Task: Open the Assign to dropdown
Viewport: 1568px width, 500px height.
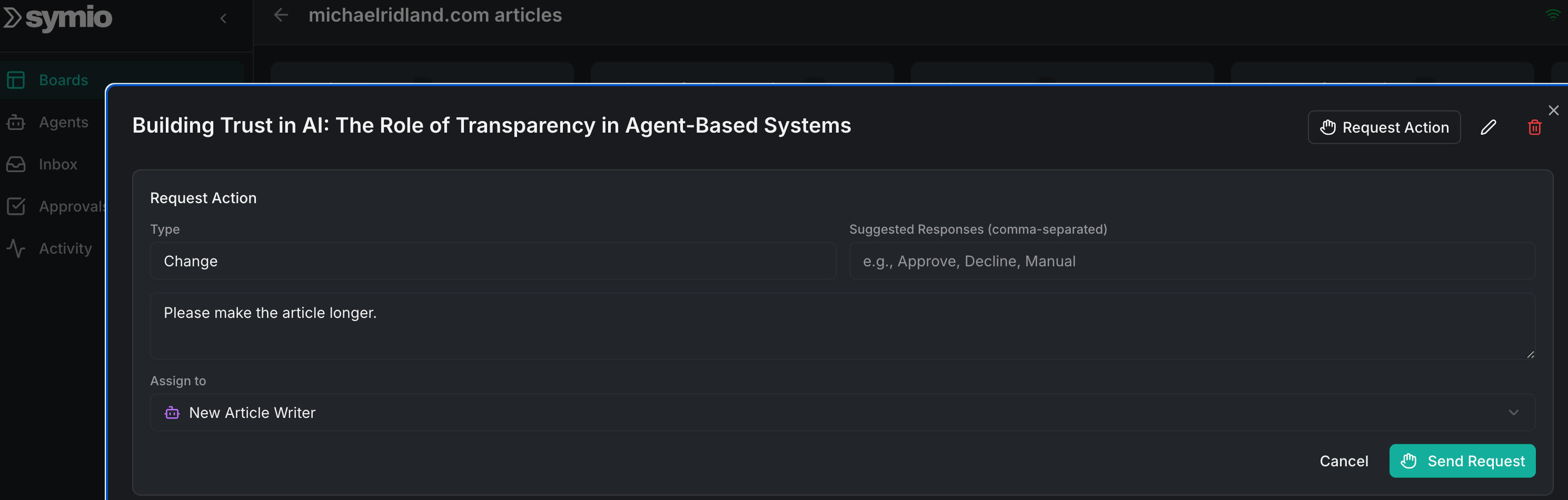Action: click(x=842, y=413)
